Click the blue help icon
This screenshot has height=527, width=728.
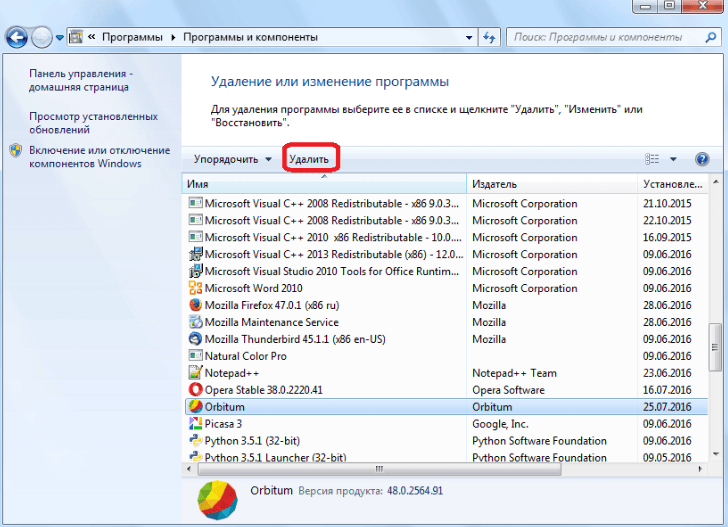point(702,159)
